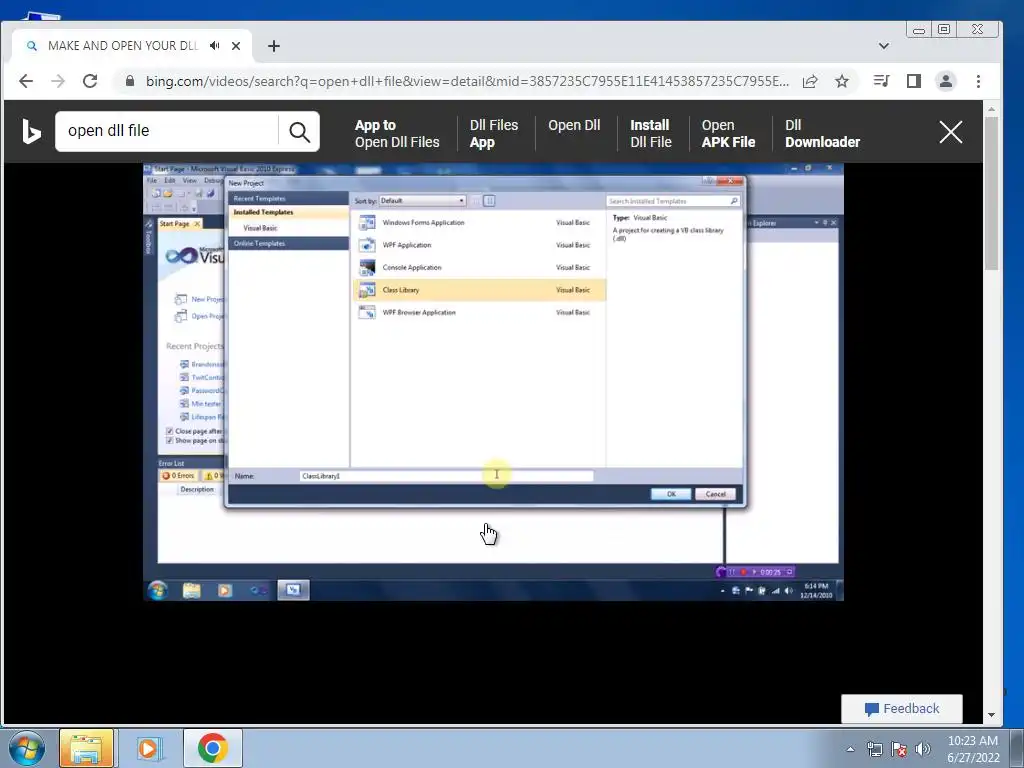
Task: Mute the tab audio icon
Action: point(214,46)
